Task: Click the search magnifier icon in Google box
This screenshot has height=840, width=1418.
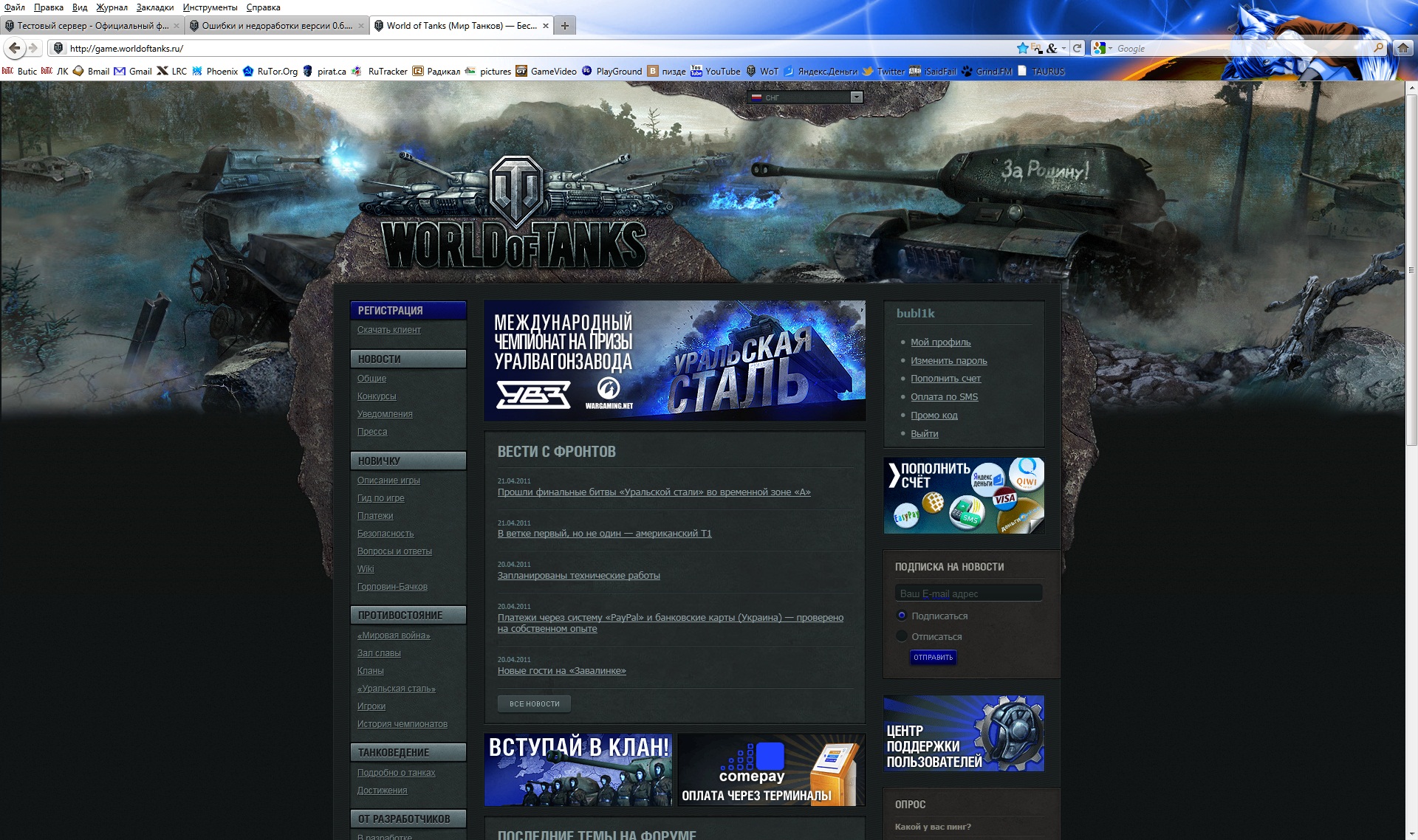Action: click(x=1378, y=47)
